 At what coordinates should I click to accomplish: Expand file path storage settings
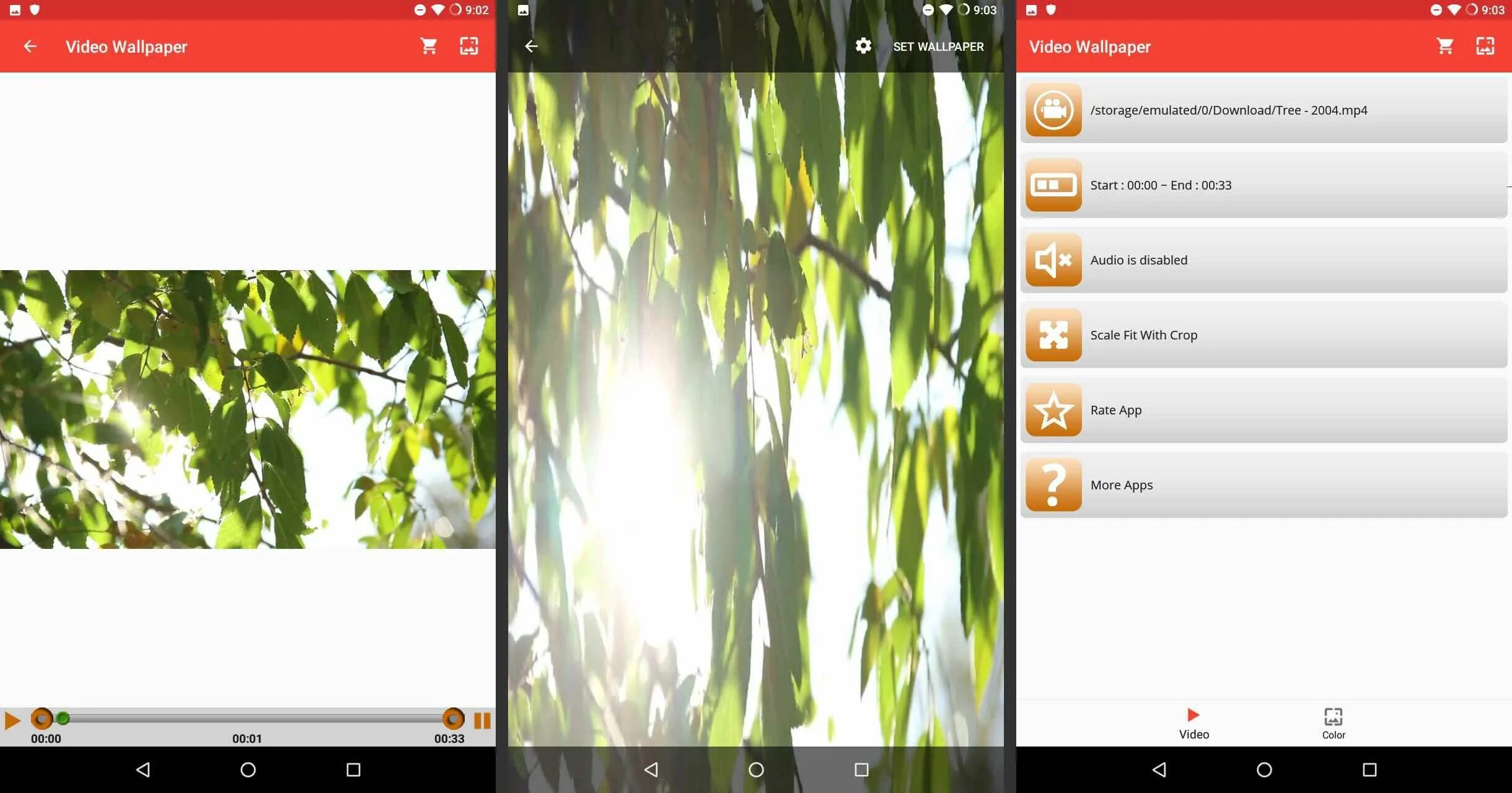coord(1265,109)
